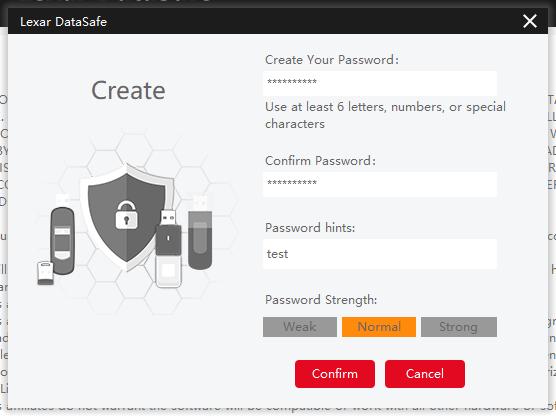Click the 'Confirm Password:' label

[320, 161]
